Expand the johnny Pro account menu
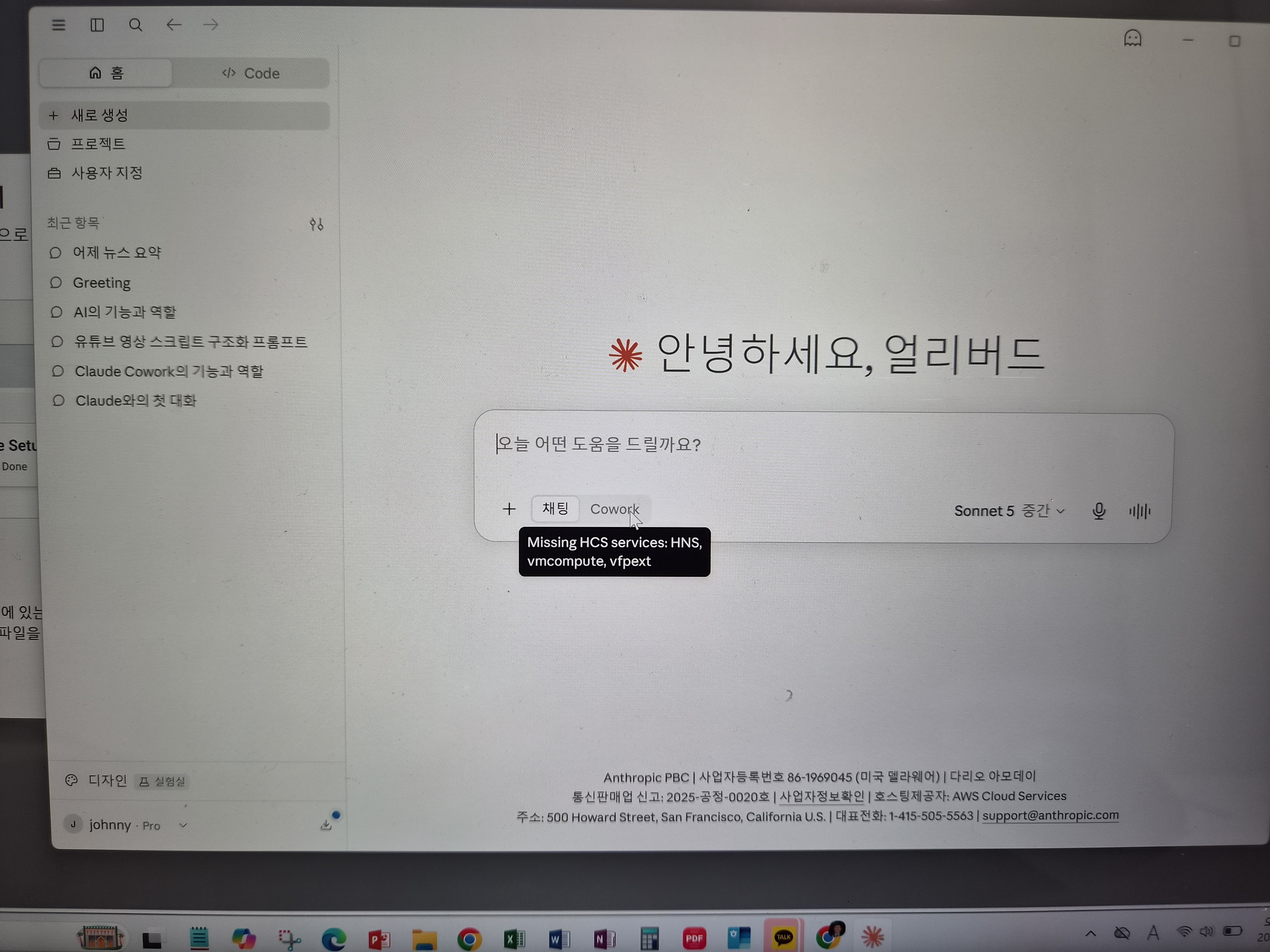The image size is (1270, 952). click(x=126, y=825)
